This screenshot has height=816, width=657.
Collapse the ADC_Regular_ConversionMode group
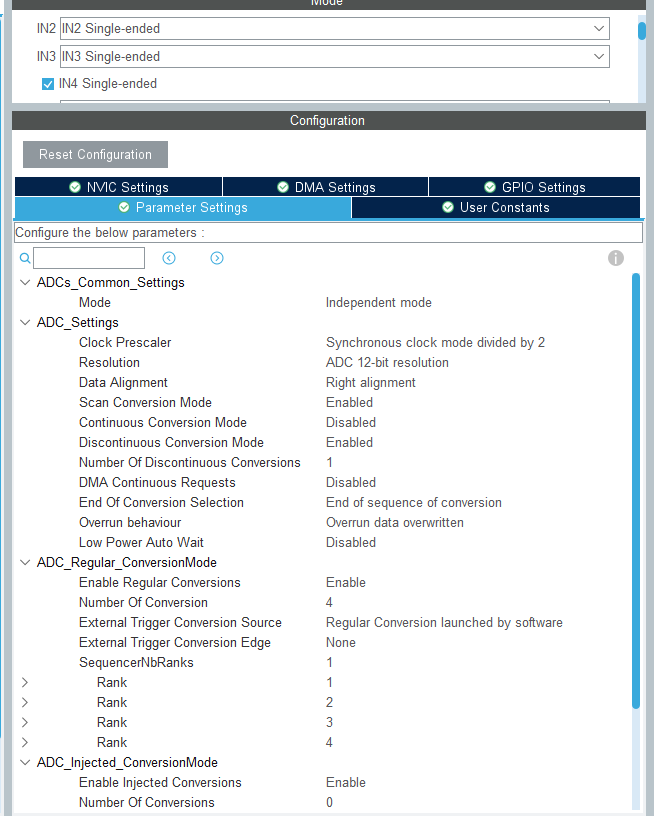(x=24, y=563)
